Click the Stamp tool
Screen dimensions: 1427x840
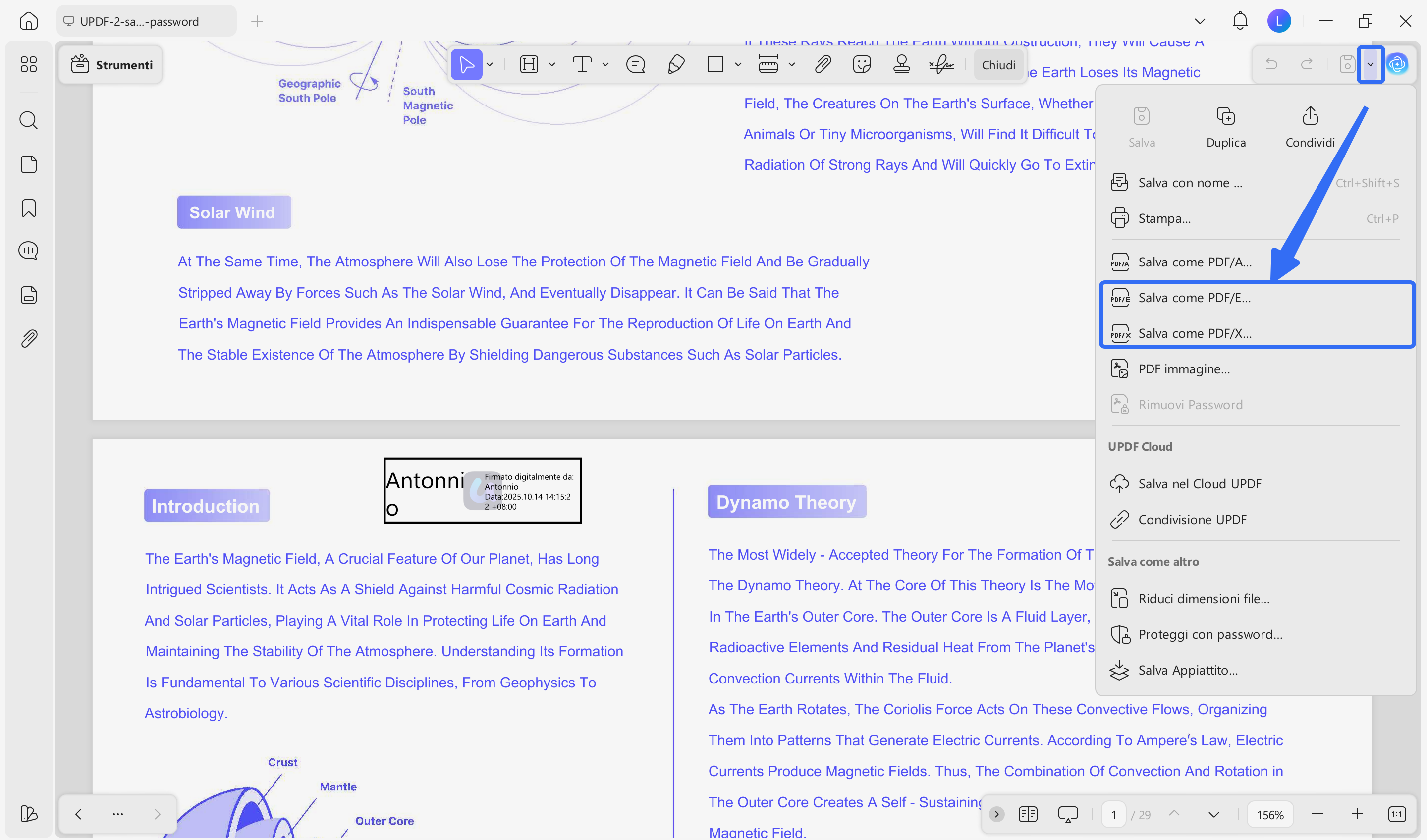pos(901,64)
